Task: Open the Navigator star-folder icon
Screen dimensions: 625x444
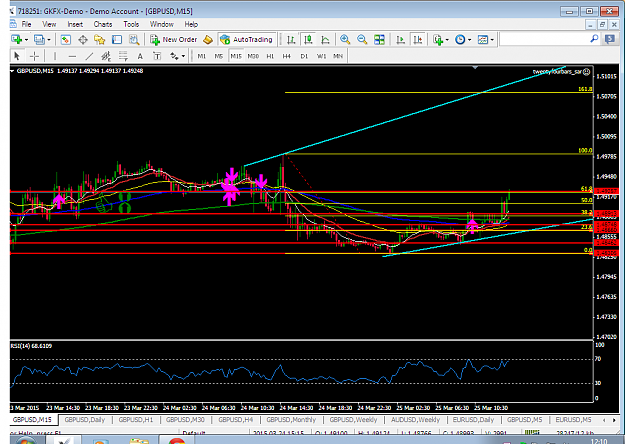Action: coord(99,39)
